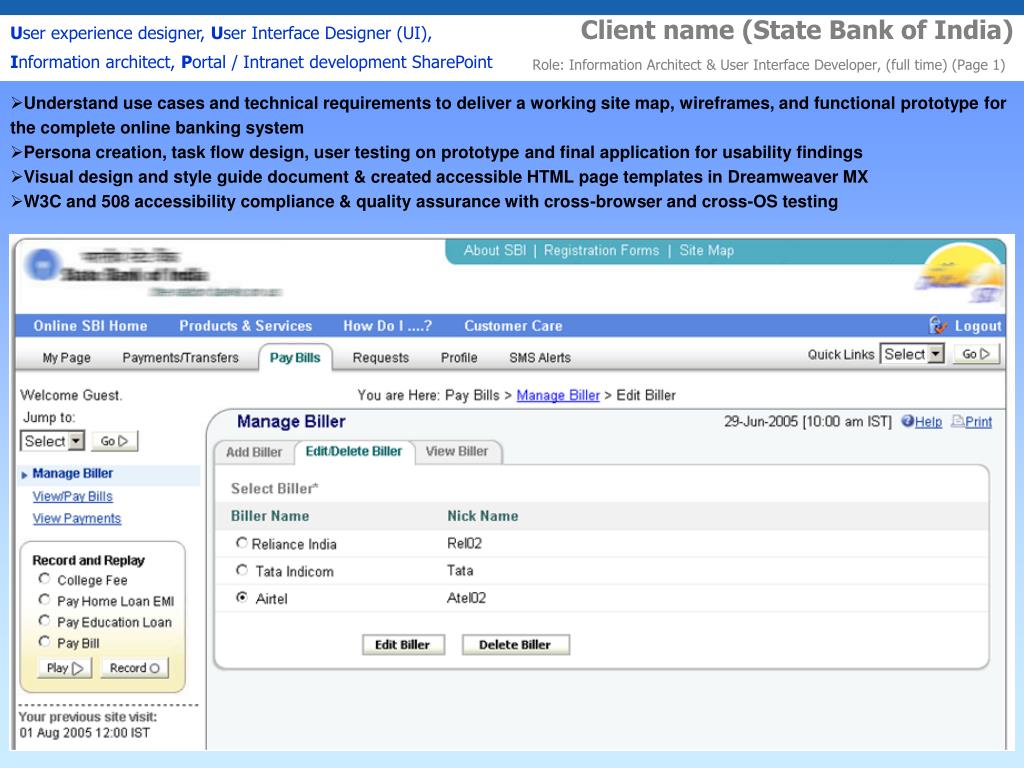
Task: Open the Pay Bills tab
Action: 295,358
